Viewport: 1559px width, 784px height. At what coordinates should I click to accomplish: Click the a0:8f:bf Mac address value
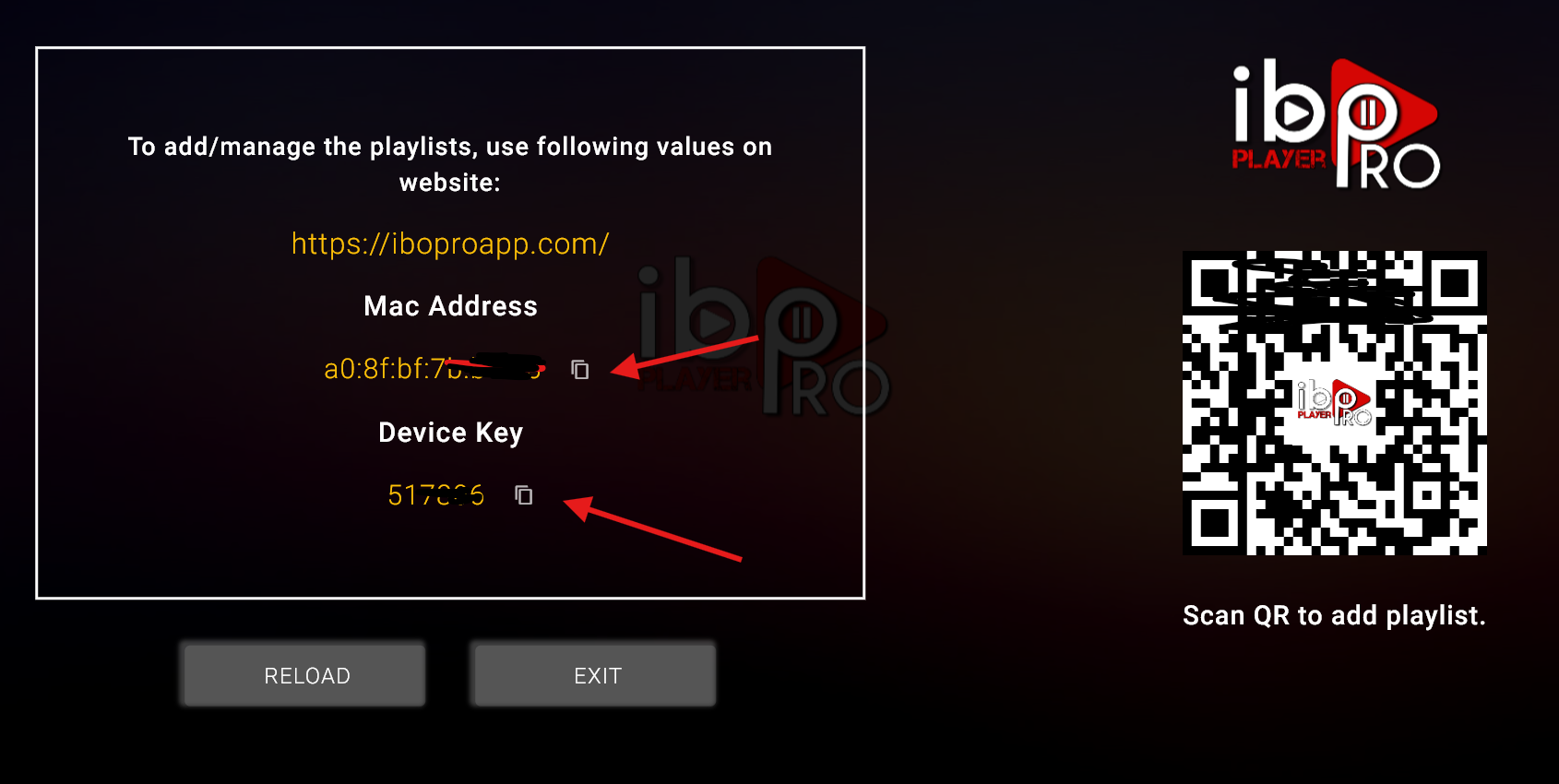coord(434,369)
